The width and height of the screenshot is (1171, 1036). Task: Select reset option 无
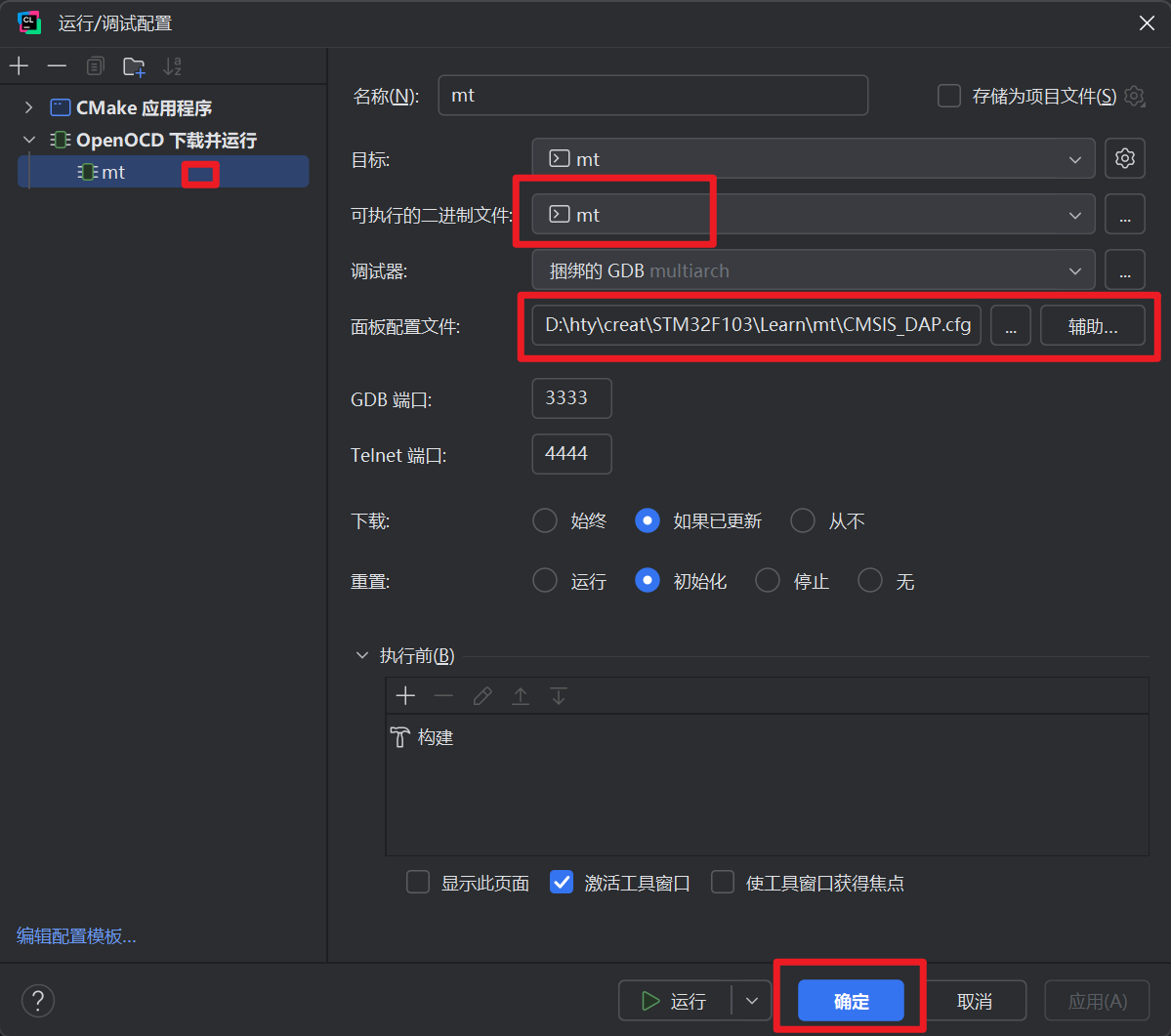(870, 580)
